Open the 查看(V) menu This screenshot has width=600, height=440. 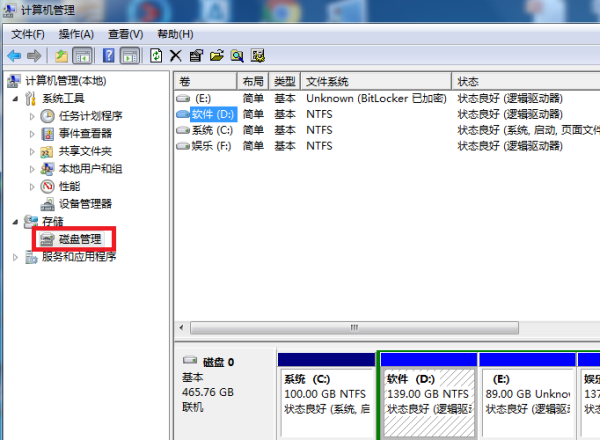pyautogui.click(x=126, y=34)
